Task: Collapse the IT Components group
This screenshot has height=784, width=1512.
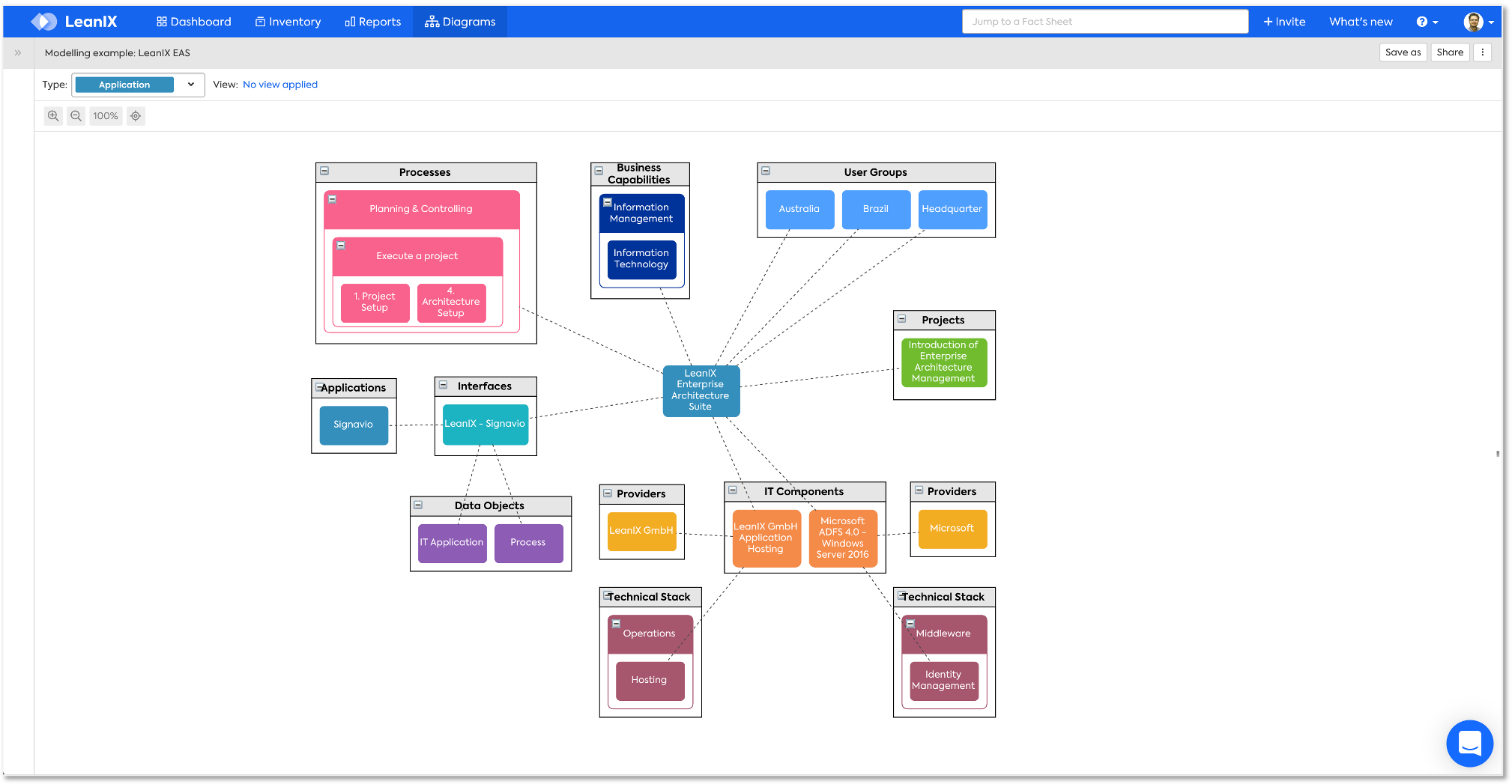Action: (x=733, y=490)
